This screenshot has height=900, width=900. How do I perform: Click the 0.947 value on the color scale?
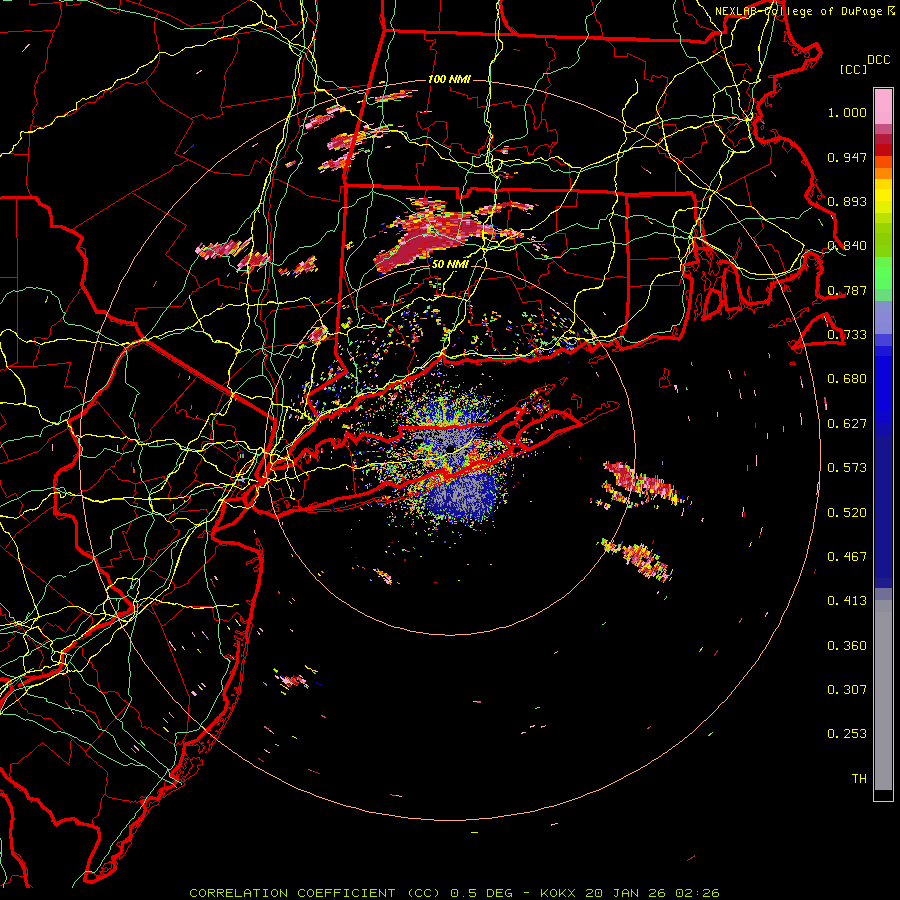[x=847, y=157]
